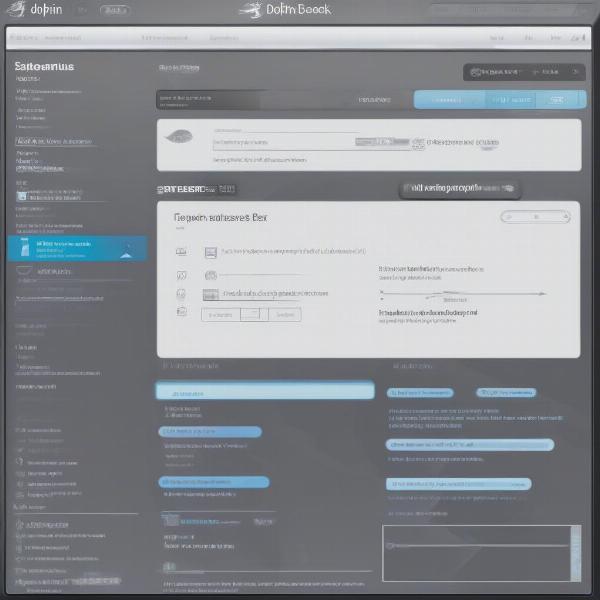The height and width of the screenshot is (600, 600).
Task: Select the highlighted blue item in the sidebar
Action: pos(77,248)
